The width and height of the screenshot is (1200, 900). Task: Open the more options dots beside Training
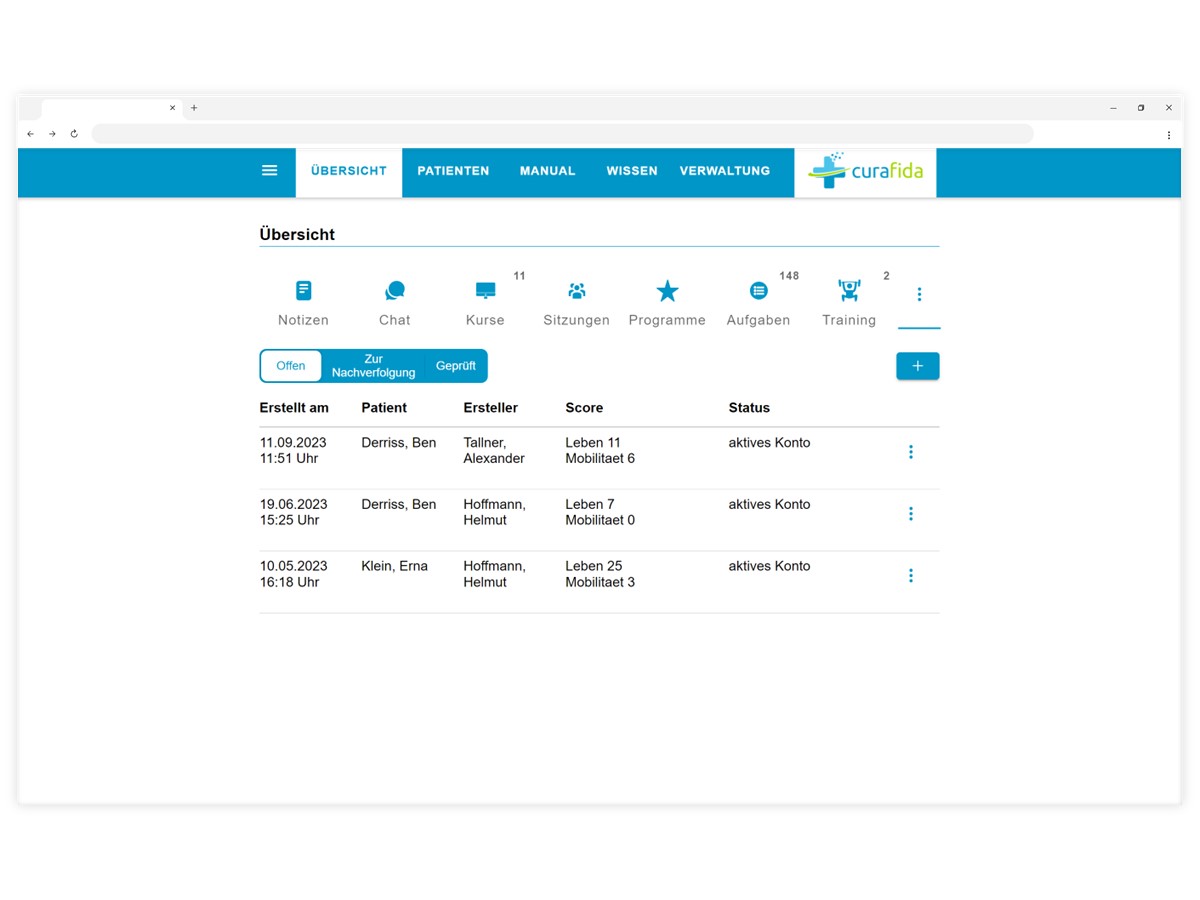[919, 294]
